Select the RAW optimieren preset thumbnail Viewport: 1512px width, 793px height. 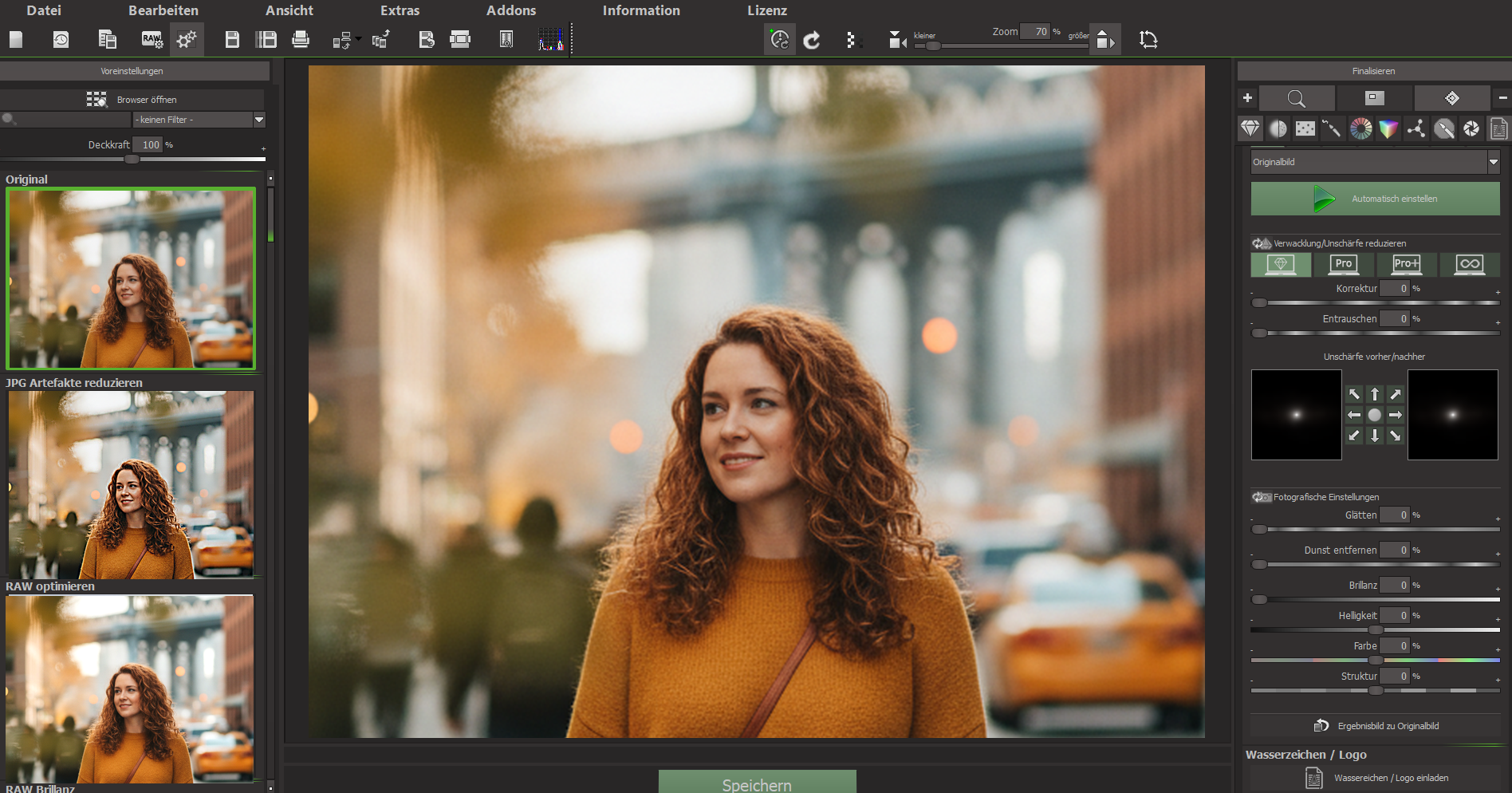tap(130, 688)
